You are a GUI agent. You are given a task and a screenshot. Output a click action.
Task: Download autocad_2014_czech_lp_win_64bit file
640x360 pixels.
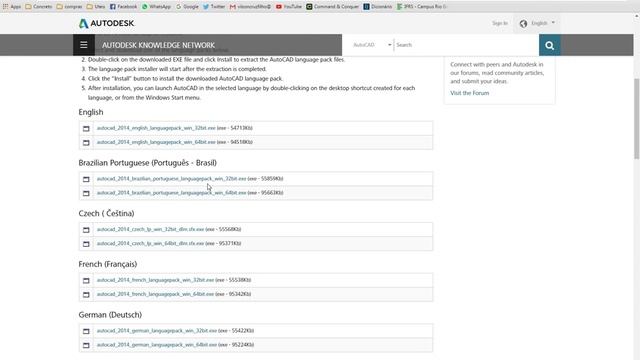point(150,243)
